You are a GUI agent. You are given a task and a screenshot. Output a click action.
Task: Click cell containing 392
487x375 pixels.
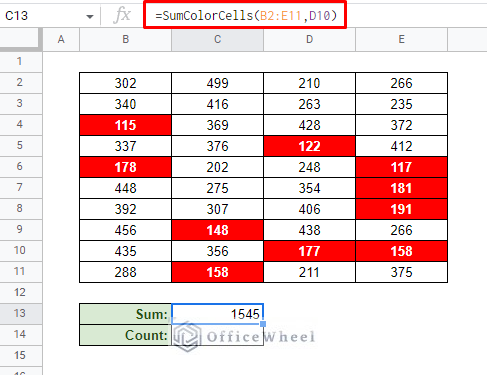pos(125,209)
